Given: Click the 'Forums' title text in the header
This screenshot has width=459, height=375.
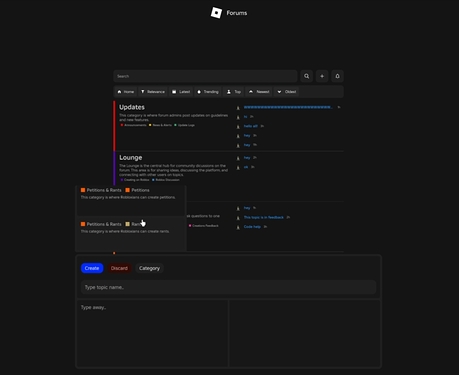Looking at the screenshot, I should click(237, 13).
